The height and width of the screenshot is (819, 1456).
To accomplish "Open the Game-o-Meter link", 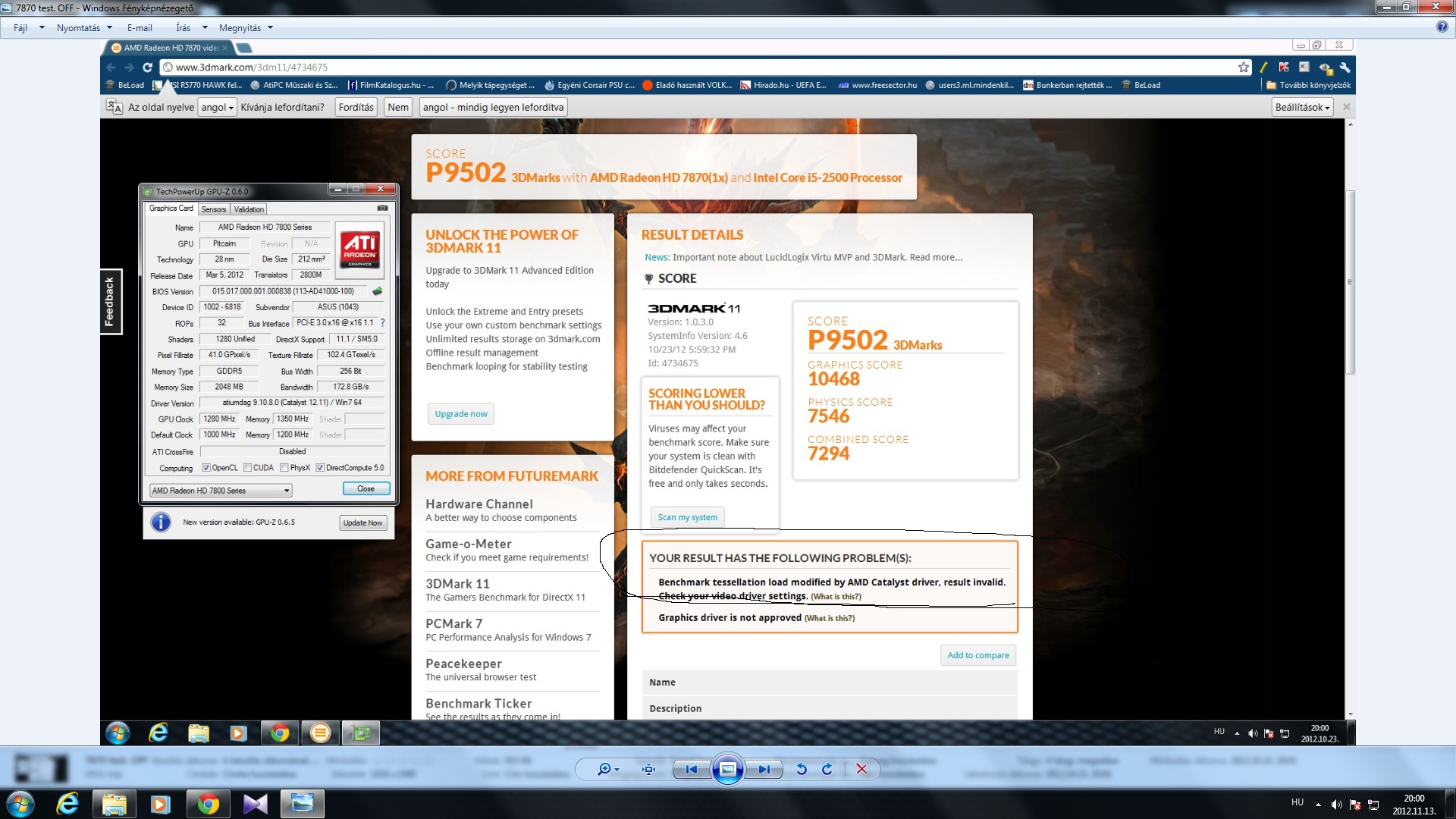I will click(468, 544).
